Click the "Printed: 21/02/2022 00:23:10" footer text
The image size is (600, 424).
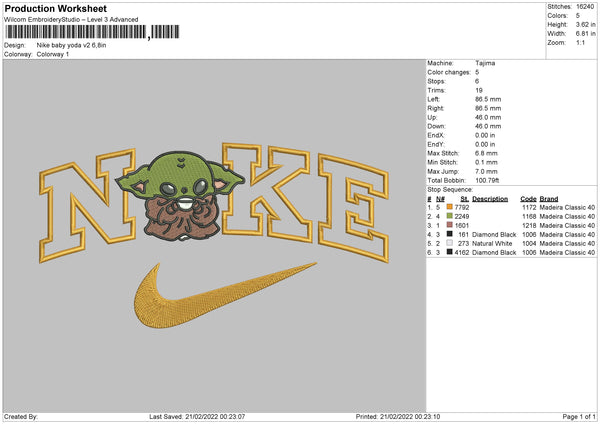398,416
